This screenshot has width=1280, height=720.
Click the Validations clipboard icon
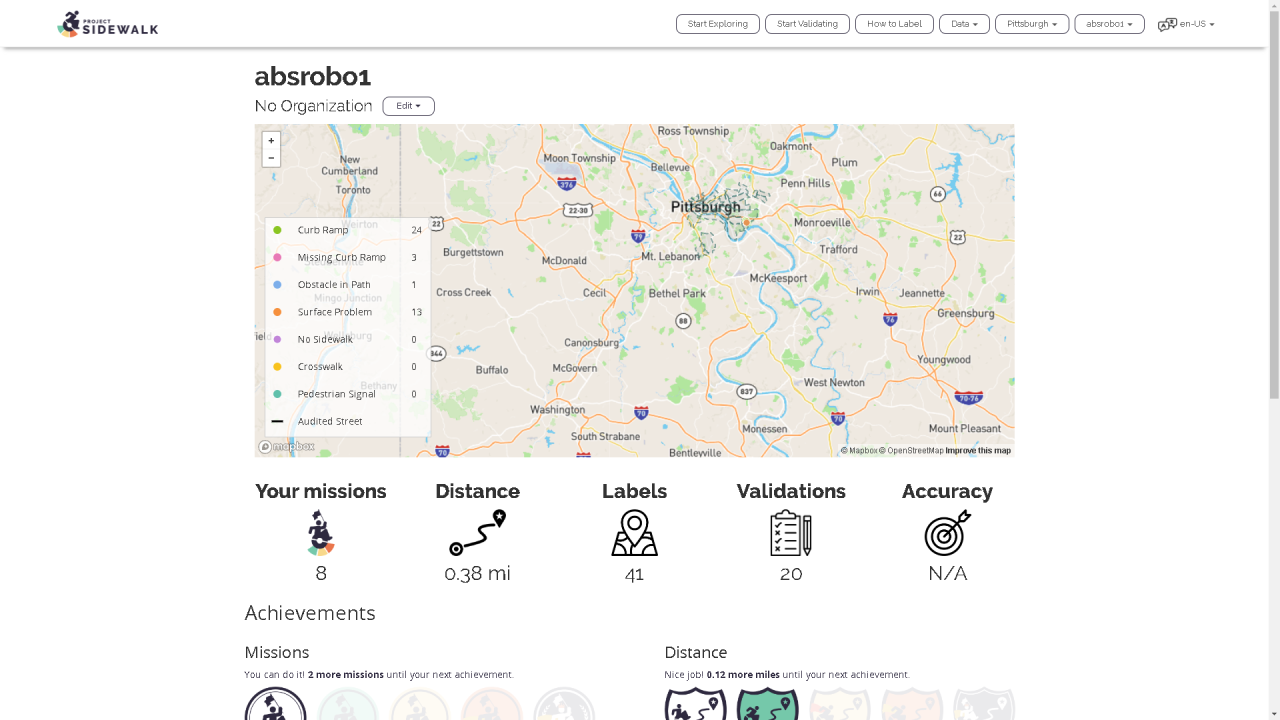coord(791,533)
